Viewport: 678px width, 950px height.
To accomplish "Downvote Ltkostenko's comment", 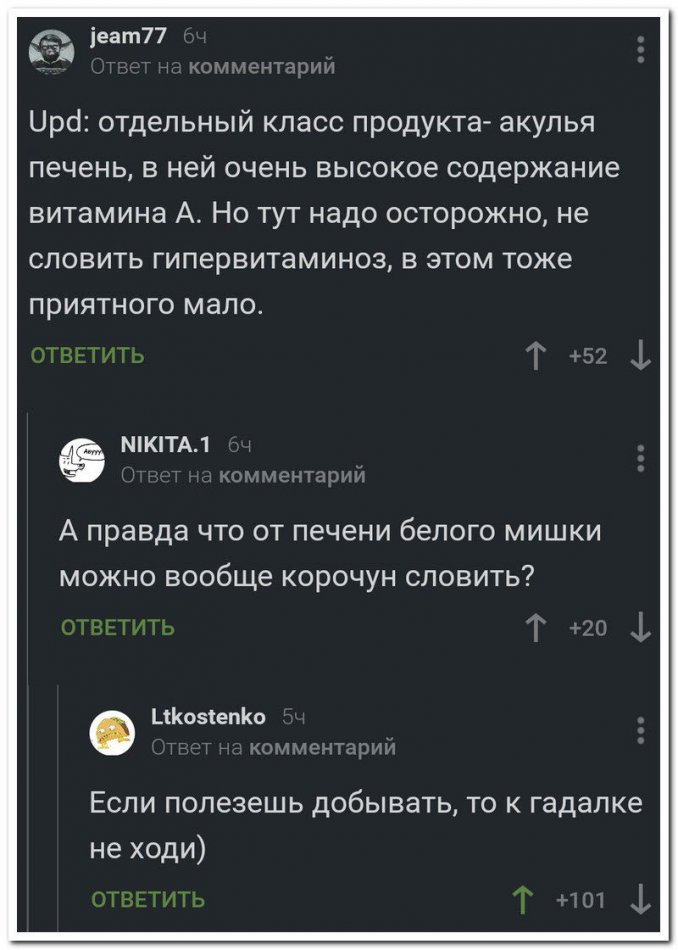I will [641, 899].
